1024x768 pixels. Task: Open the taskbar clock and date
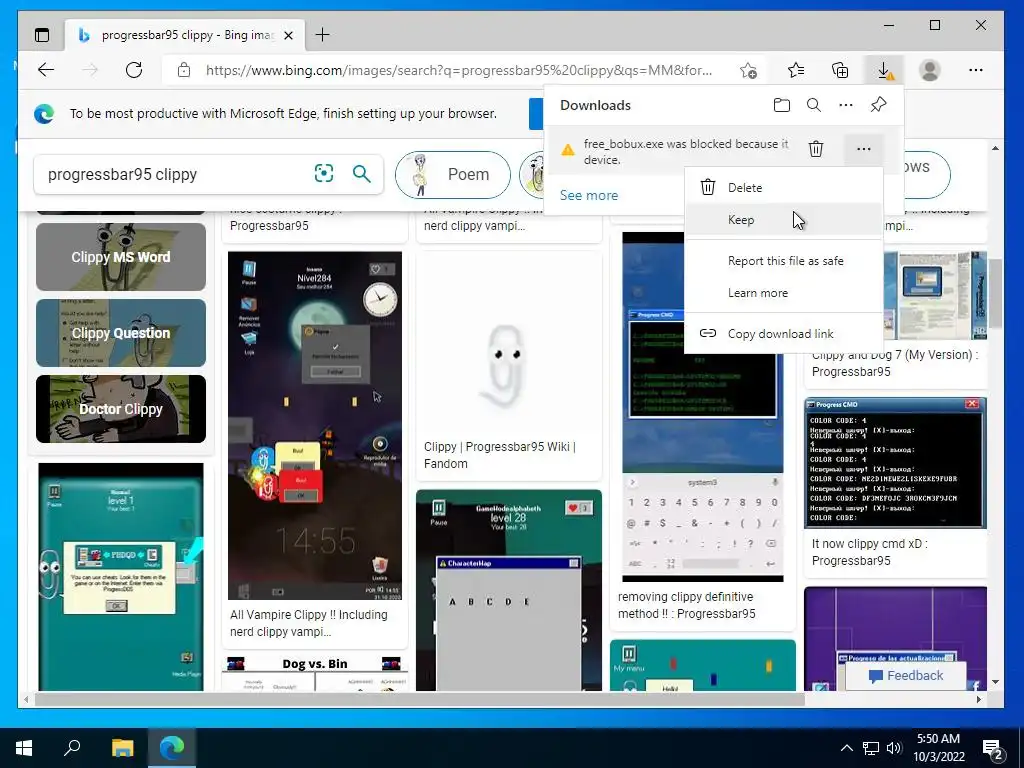938,748
